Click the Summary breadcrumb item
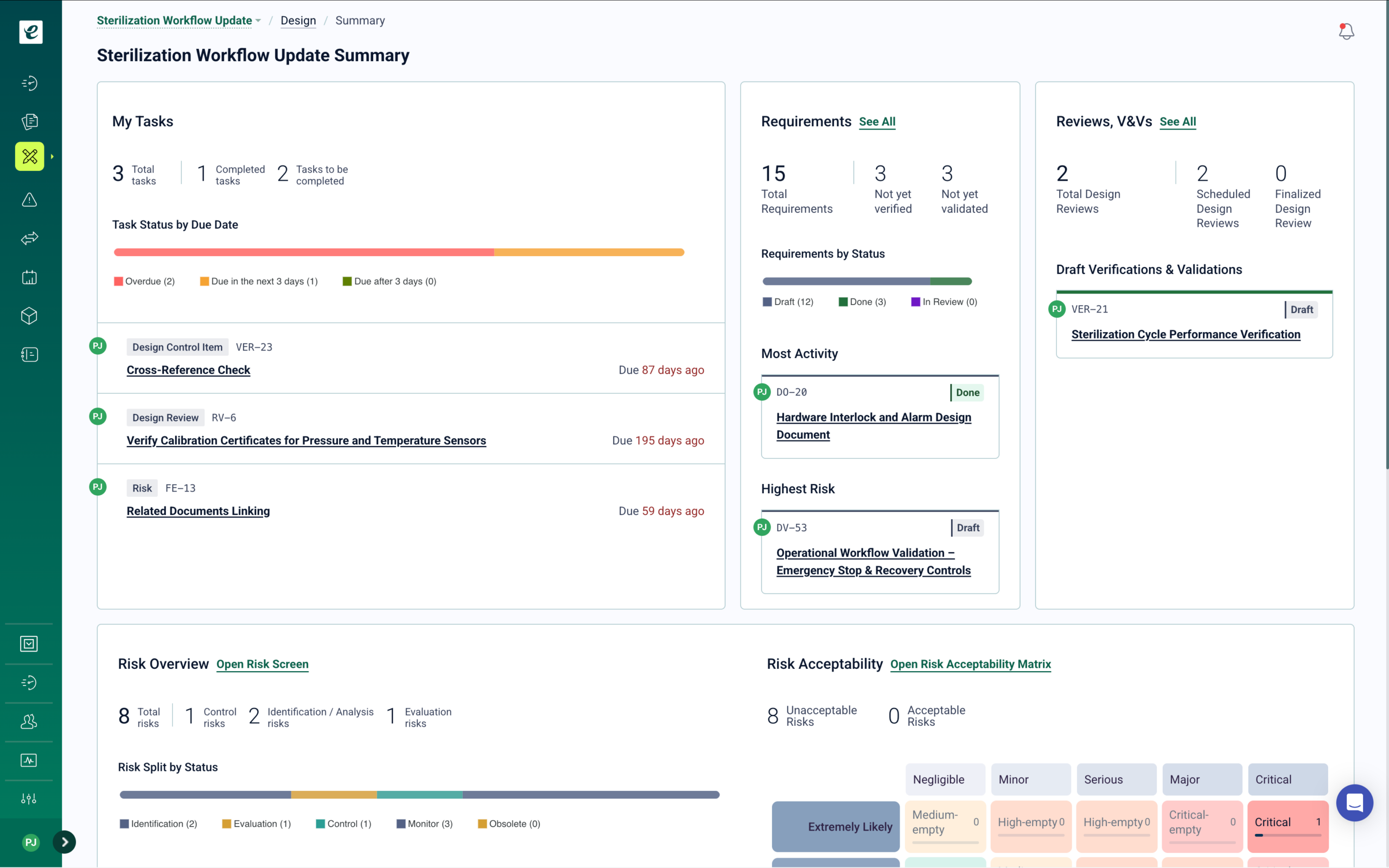The height and width of the screenshot is (868, 1389). click(x=360, y=21)
